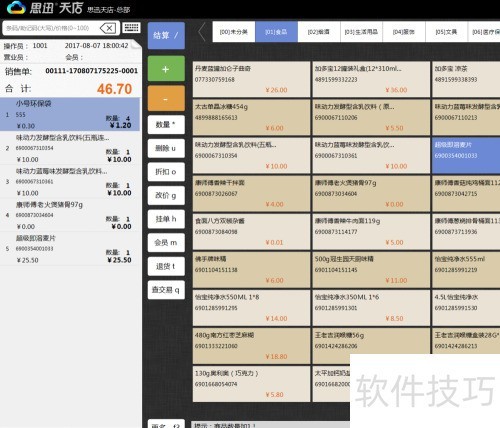Select cart row 3 barcode 6900067310361
The width and height of the screenshot is (500, 428).
pos(70,182)
